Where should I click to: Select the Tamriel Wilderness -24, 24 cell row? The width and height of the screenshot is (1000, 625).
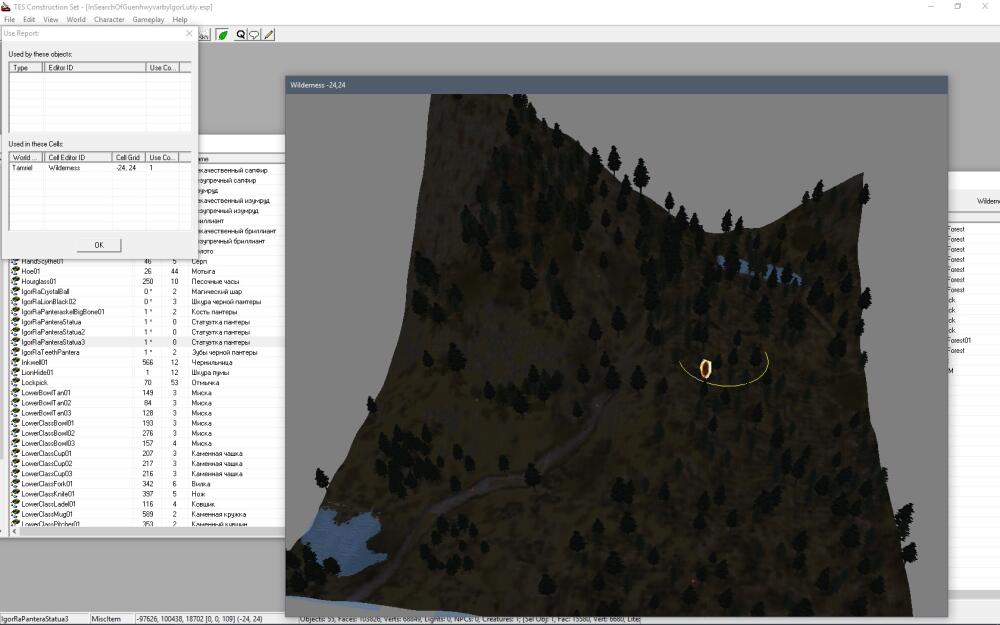tap(99, 168)
